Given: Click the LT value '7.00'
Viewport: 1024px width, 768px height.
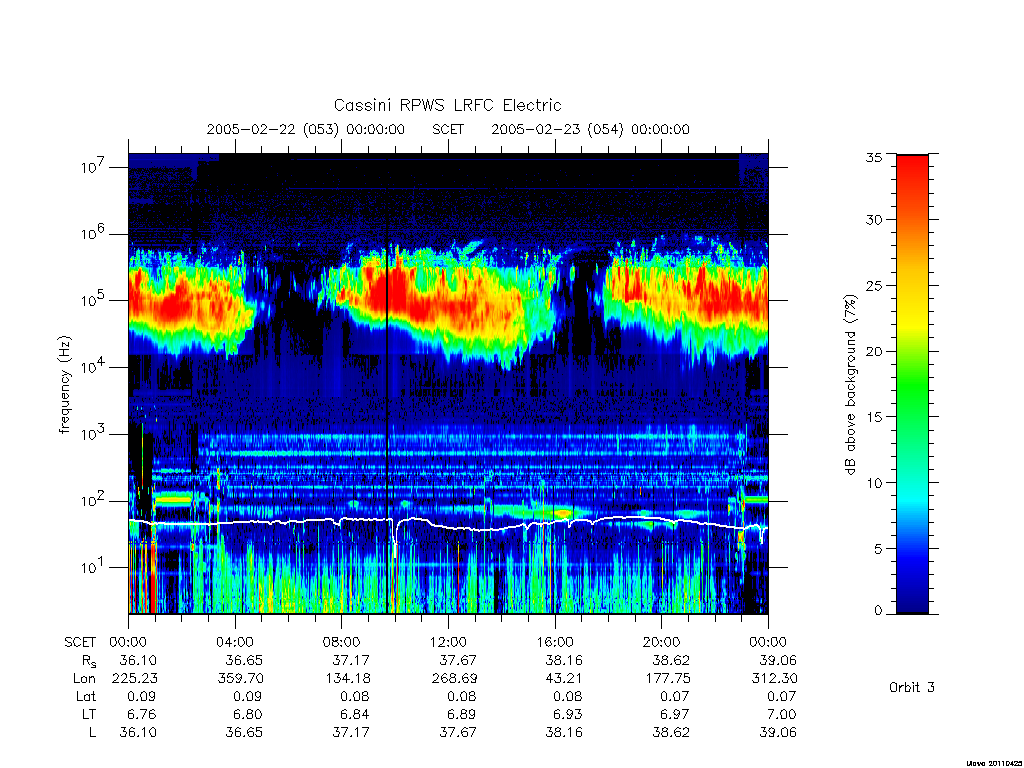Looking at the screenshot, I should [782, 714].
